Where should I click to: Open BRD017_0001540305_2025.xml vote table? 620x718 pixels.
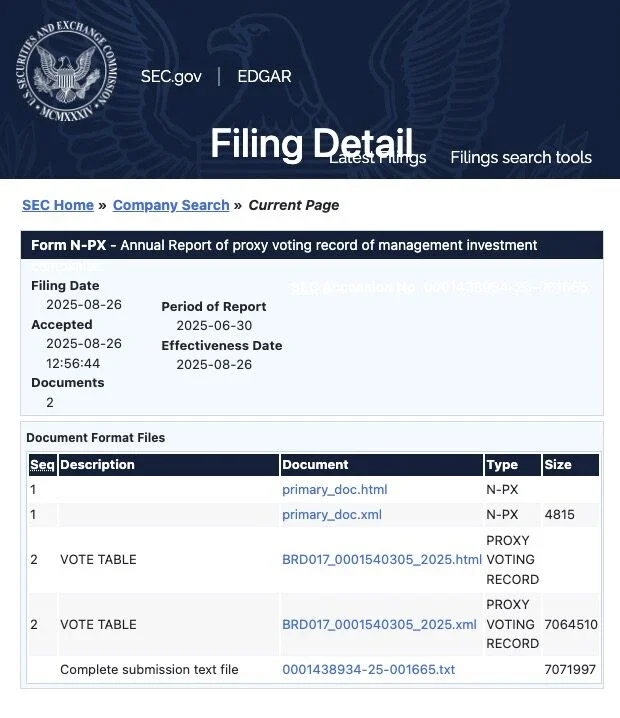379,624
